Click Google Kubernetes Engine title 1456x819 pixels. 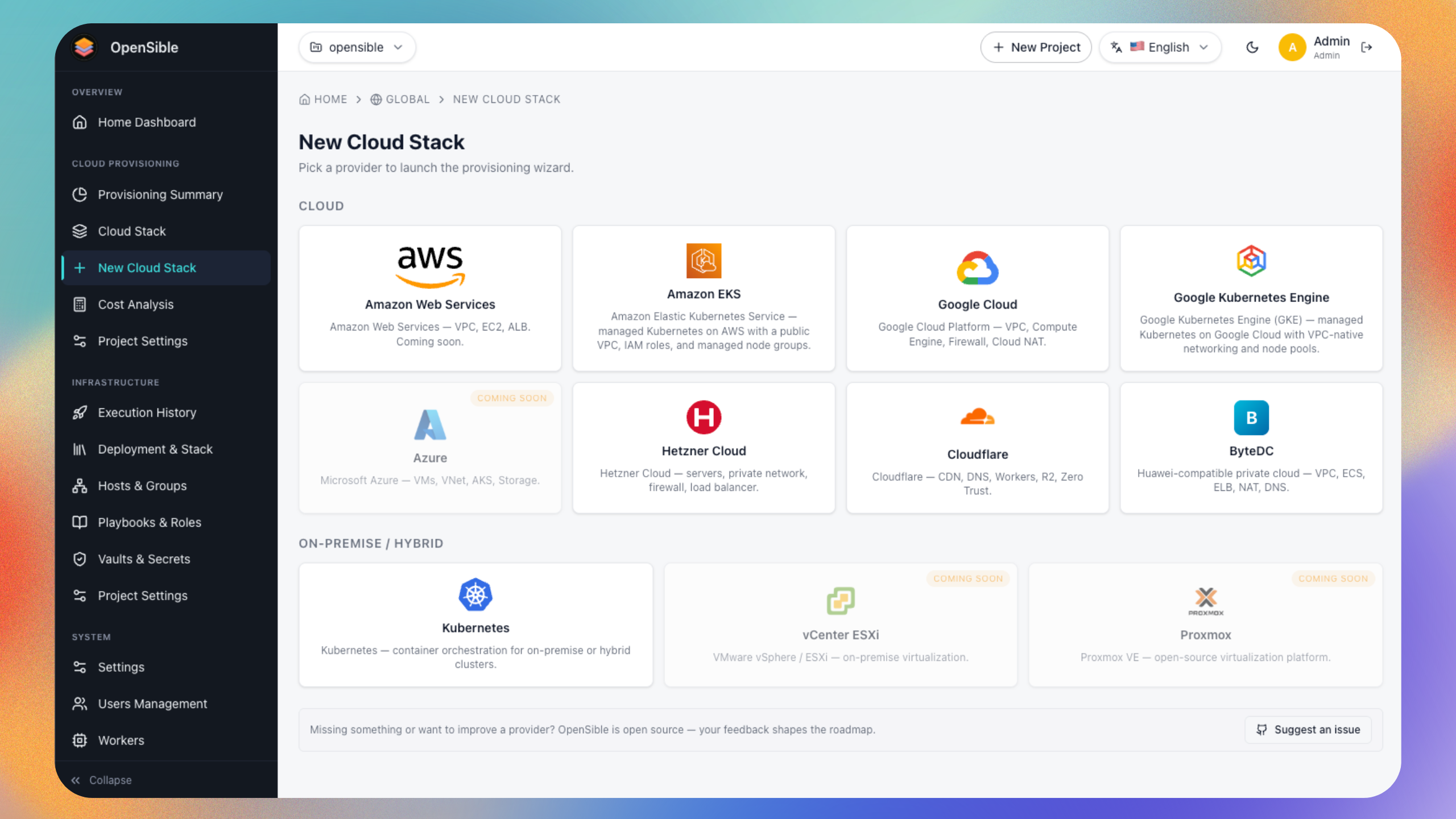click(1251, 297)
